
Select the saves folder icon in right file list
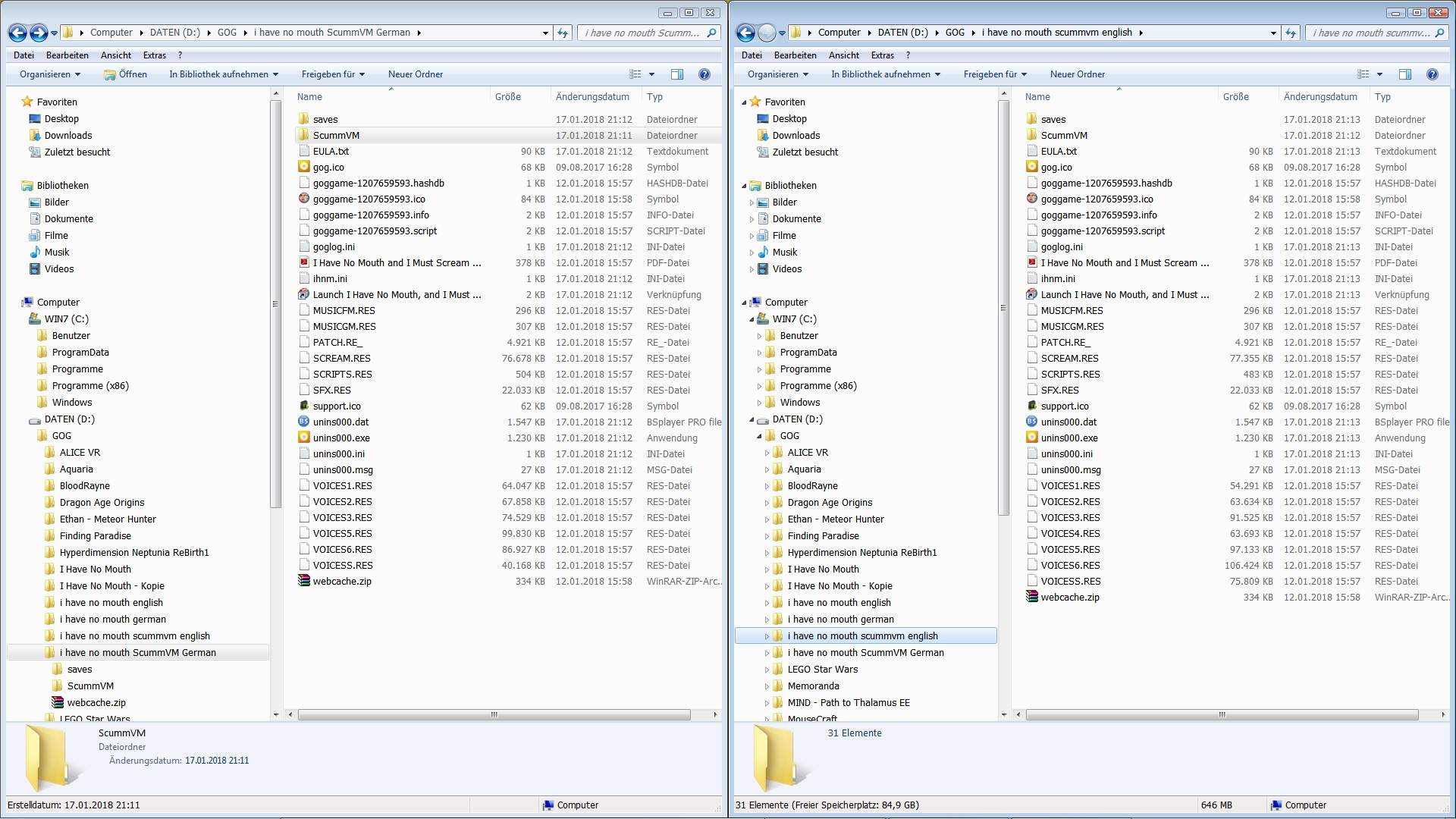click(x=1032, y=119)
